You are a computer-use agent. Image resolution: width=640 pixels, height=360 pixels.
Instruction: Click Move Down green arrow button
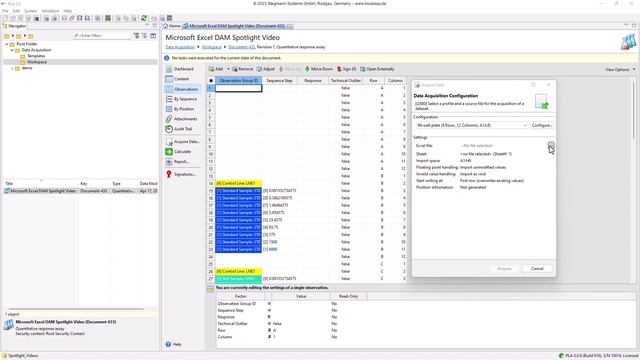[319, 69]
